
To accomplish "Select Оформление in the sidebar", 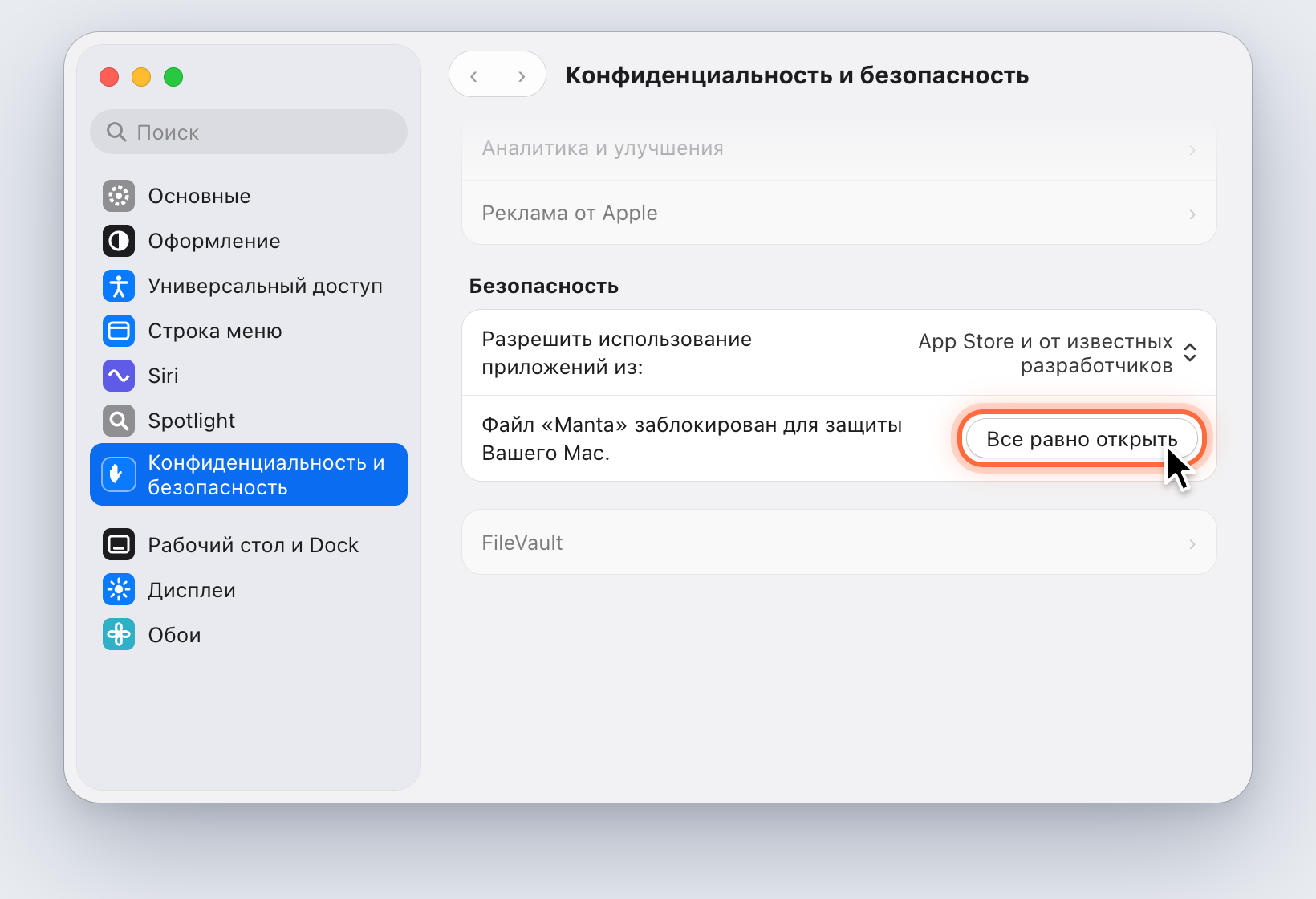I will pos(249,241).
